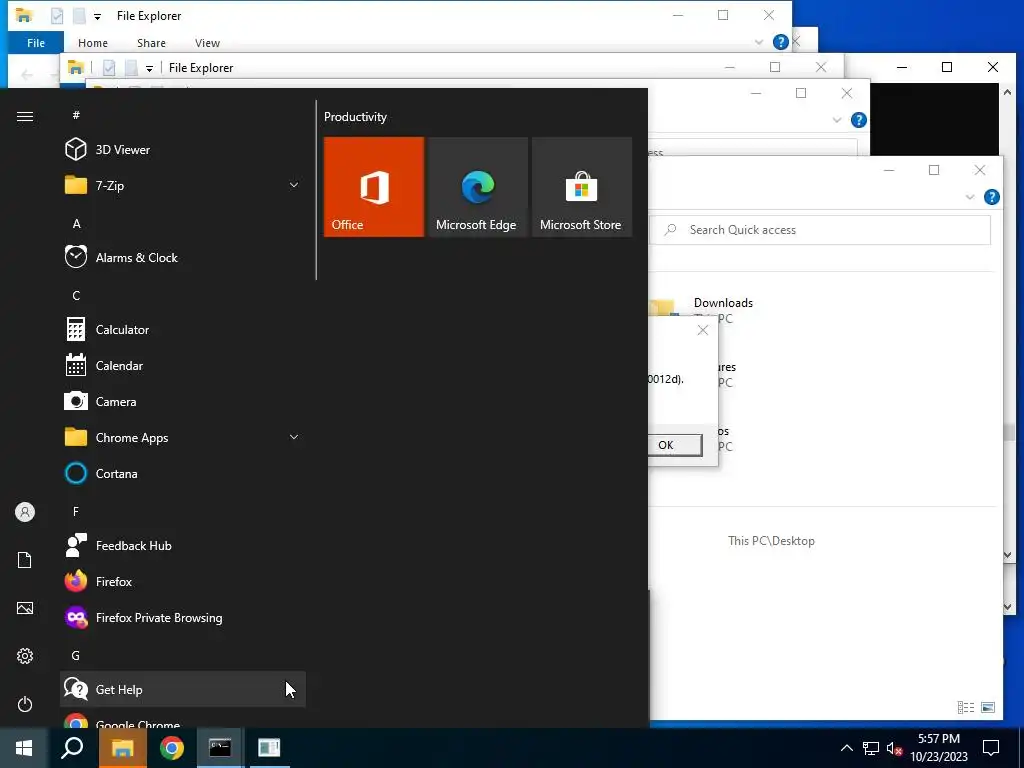Open the Microsoft Edge tile
Image resolution: width=1024 pixels, height=768 pixels.
477,187
